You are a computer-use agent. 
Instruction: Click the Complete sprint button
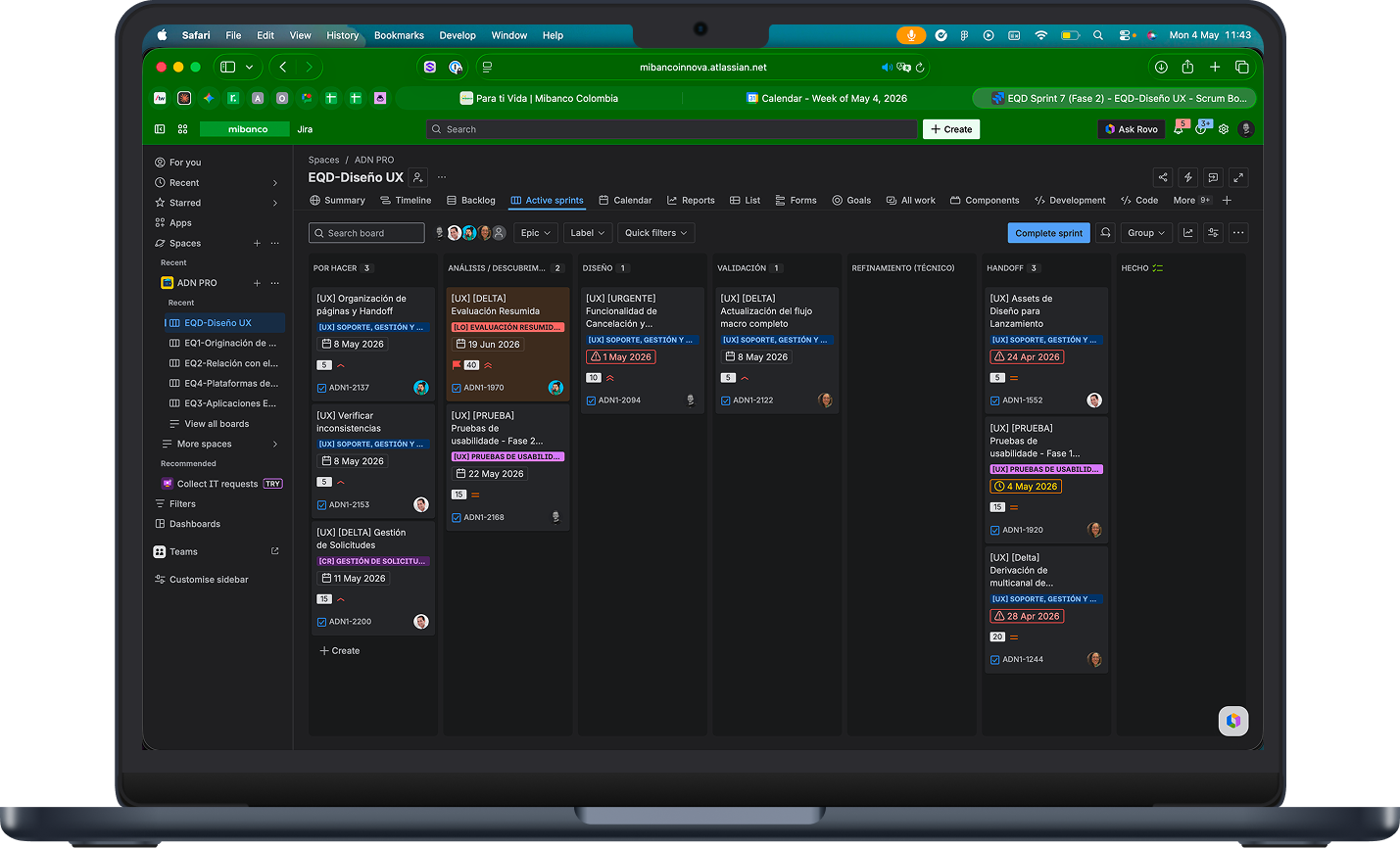[1048, 233]
